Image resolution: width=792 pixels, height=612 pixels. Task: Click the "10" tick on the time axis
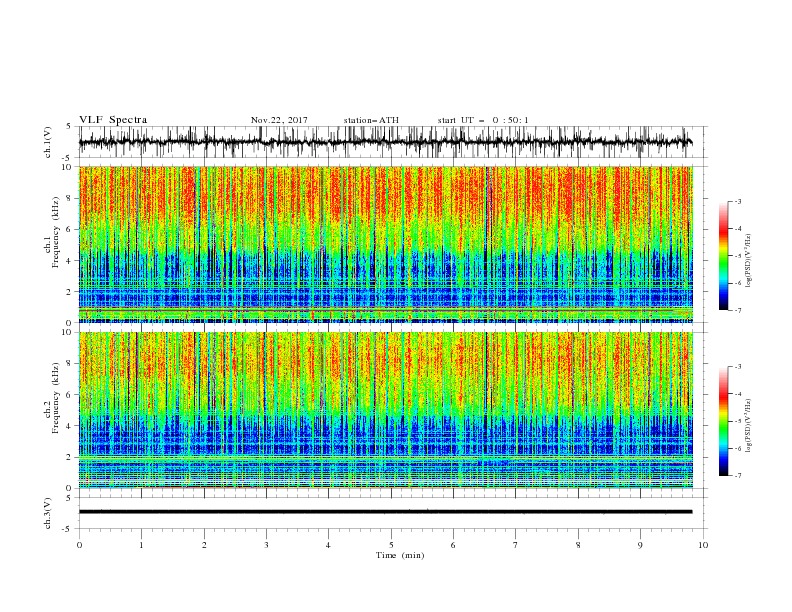pos(703,545)
